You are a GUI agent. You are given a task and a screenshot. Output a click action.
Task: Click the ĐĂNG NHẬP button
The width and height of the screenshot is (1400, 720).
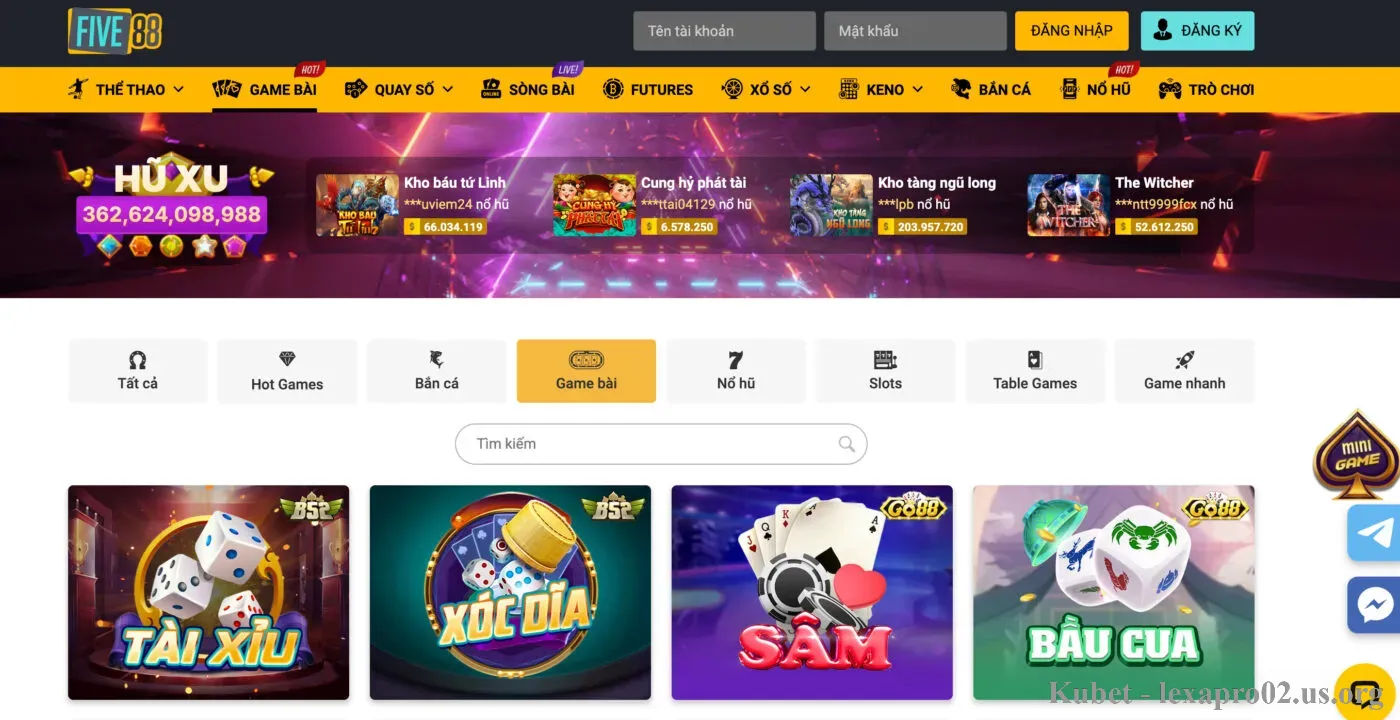pos(1072,31)
